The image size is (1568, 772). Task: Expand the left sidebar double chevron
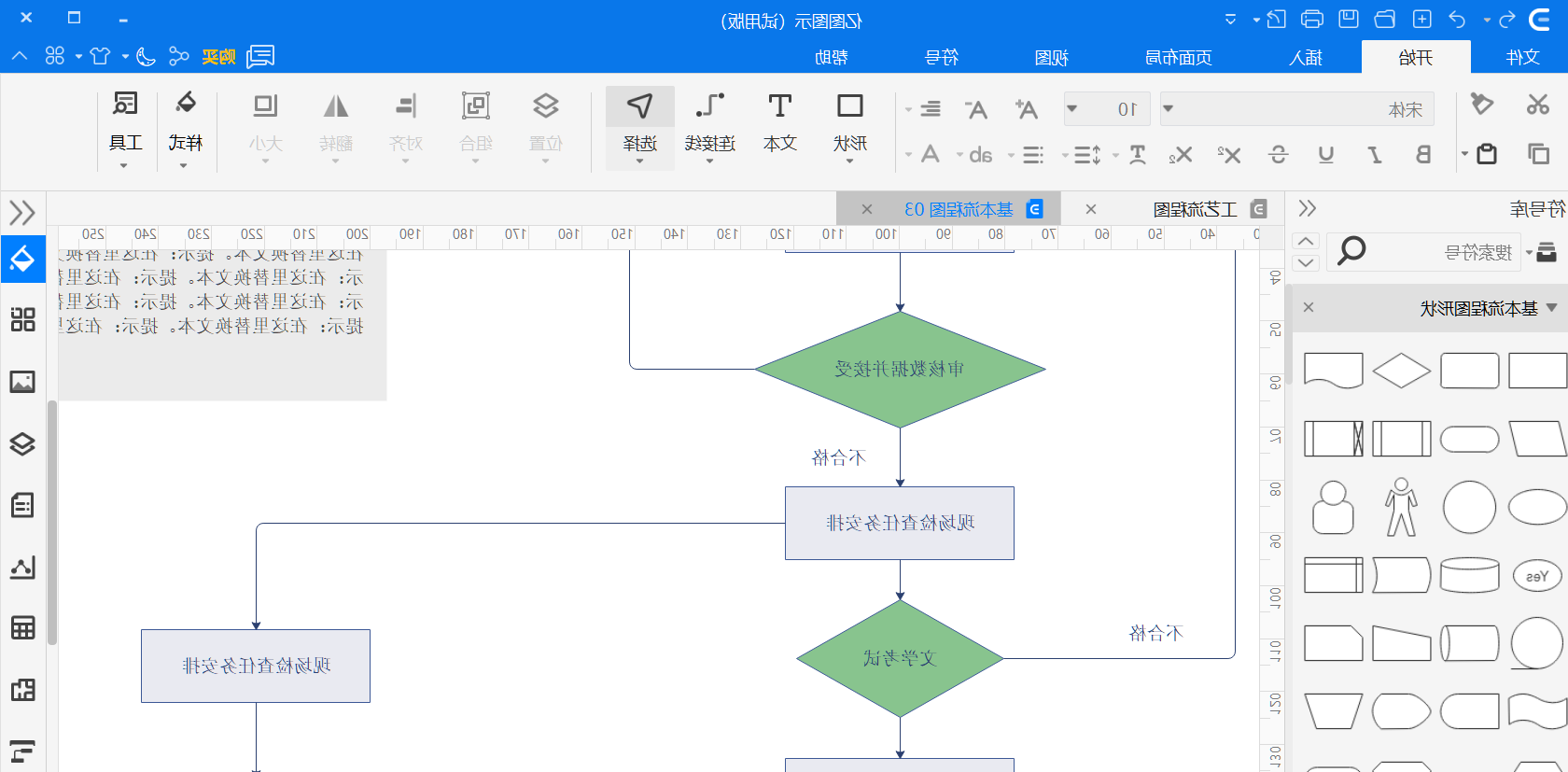pyautogui.click(x=22, y=213)
